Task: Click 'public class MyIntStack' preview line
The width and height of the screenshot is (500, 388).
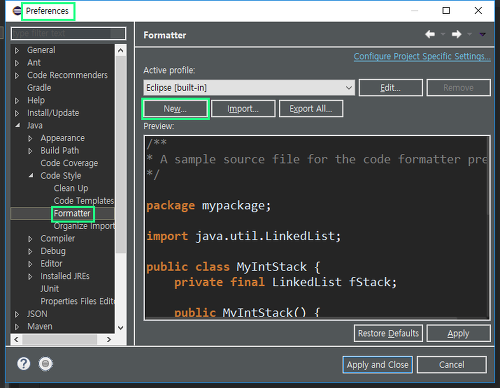Action: click(x=233, y=267)
